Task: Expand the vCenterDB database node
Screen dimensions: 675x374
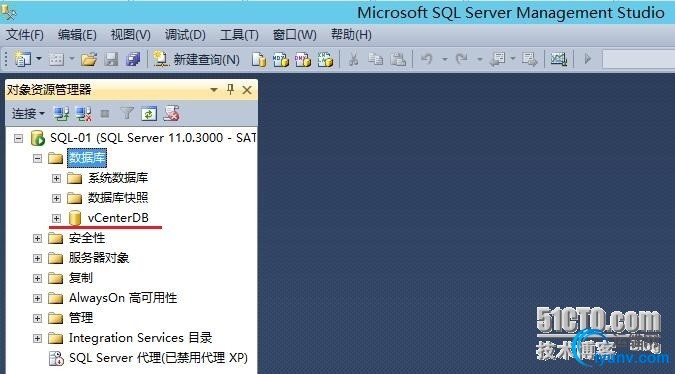Action: pos(56,218)
